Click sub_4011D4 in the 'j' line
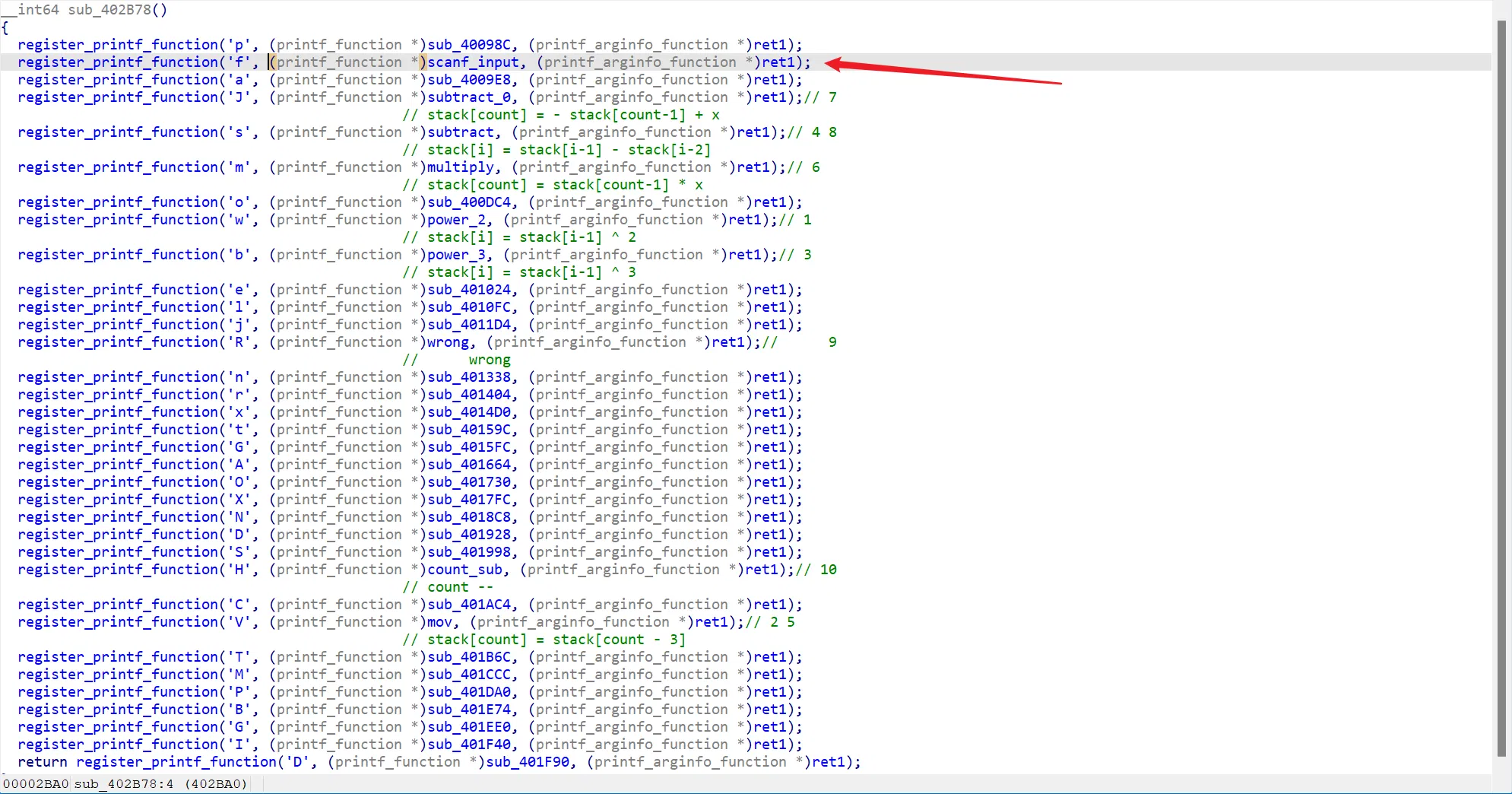 [468, 325]
